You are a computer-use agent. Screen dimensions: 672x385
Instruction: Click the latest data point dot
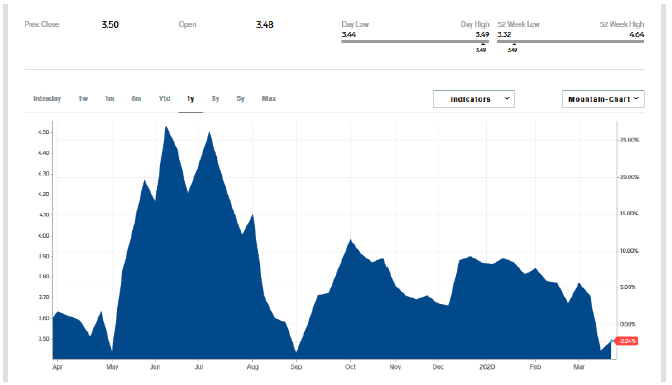click(x=612, y=341)
